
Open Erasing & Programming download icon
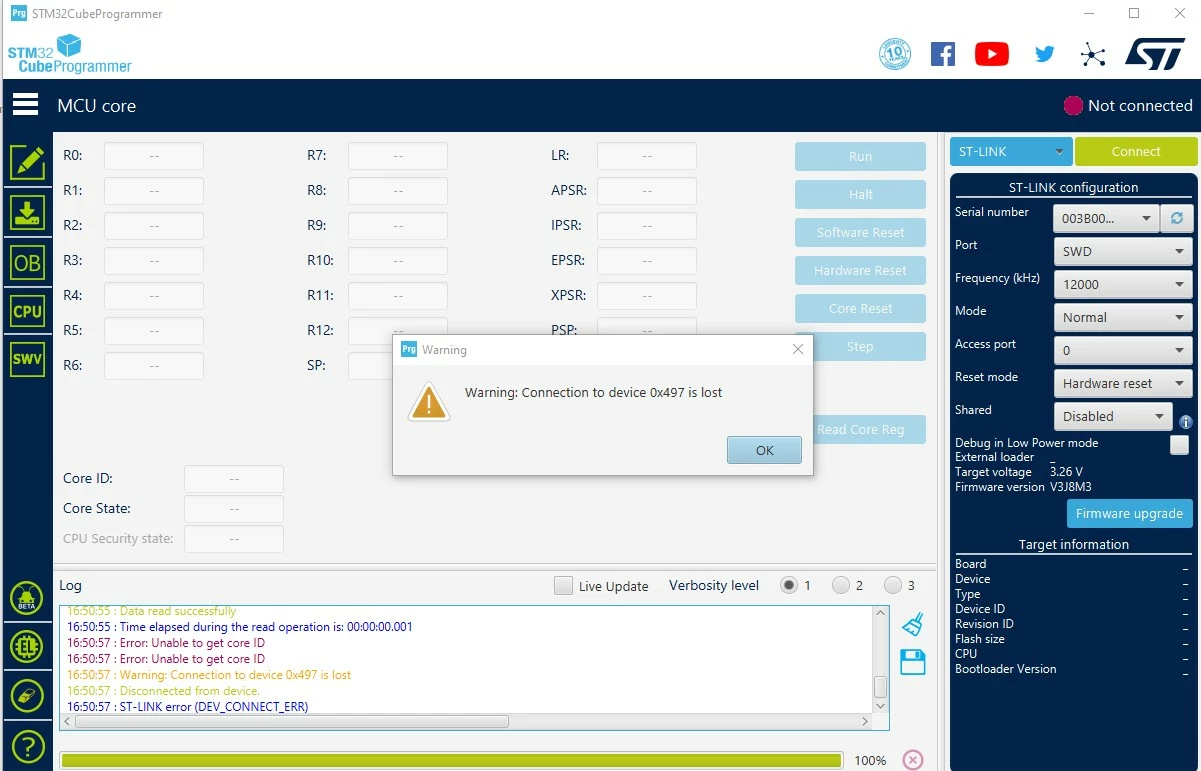pos(27,212)
